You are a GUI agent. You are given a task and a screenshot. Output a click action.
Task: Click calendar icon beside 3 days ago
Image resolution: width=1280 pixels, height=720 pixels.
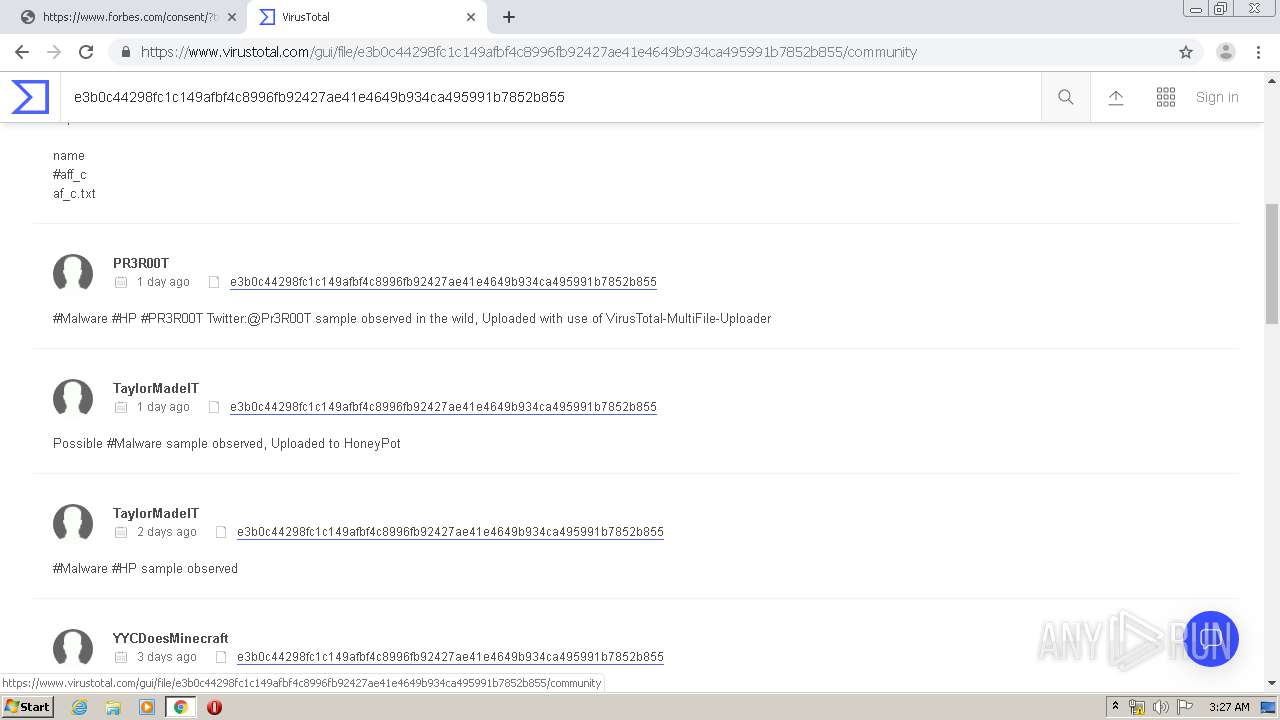[121, 657]
